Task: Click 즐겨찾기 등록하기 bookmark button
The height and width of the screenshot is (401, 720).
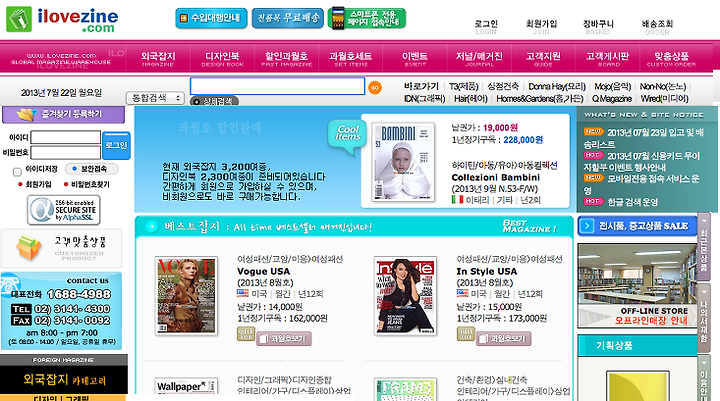Action: [x=63, y=115]
